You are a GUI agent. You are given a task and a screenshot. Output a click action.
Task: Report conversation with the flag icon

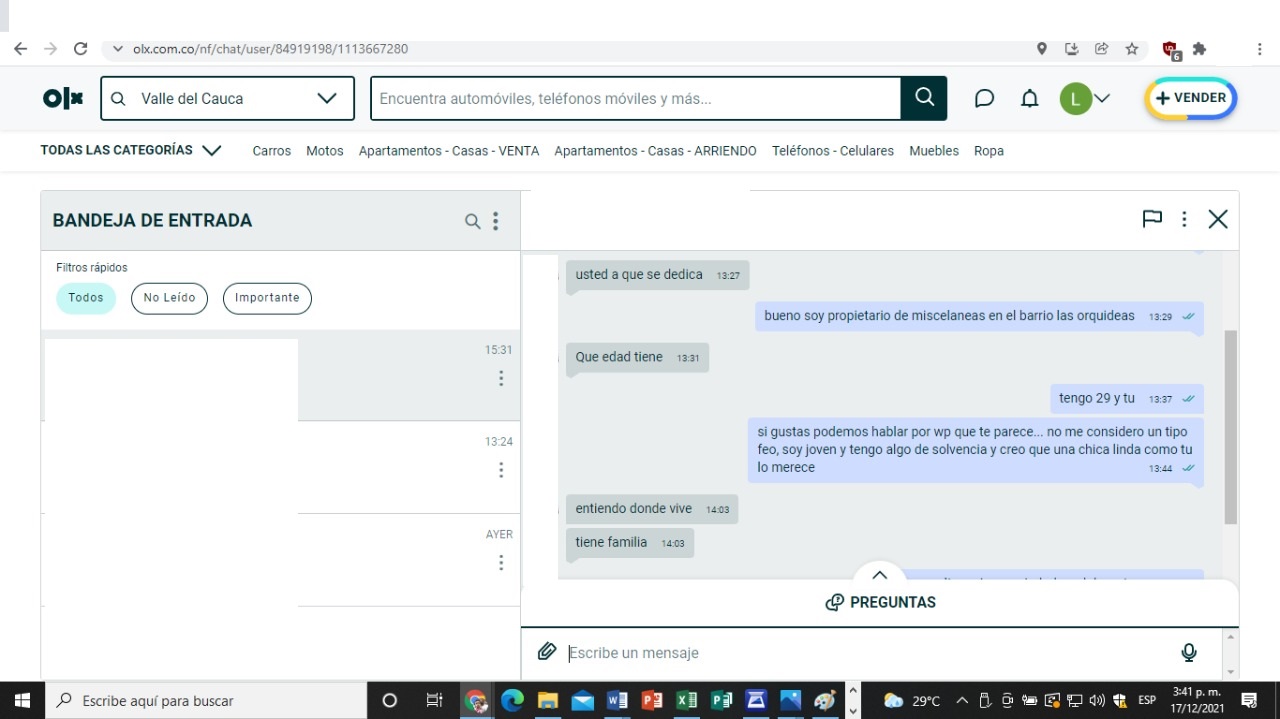coord(1152,219)
